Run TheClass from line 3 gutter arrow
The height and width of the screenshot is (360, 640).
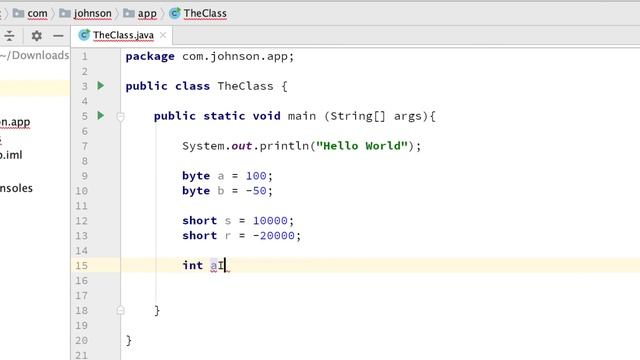(101, 86)
